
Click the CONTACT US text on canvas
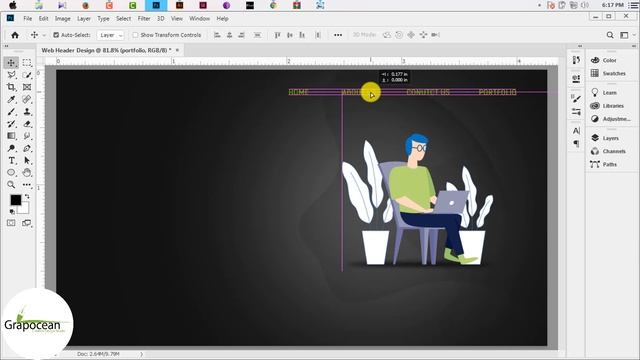point(428,92)
